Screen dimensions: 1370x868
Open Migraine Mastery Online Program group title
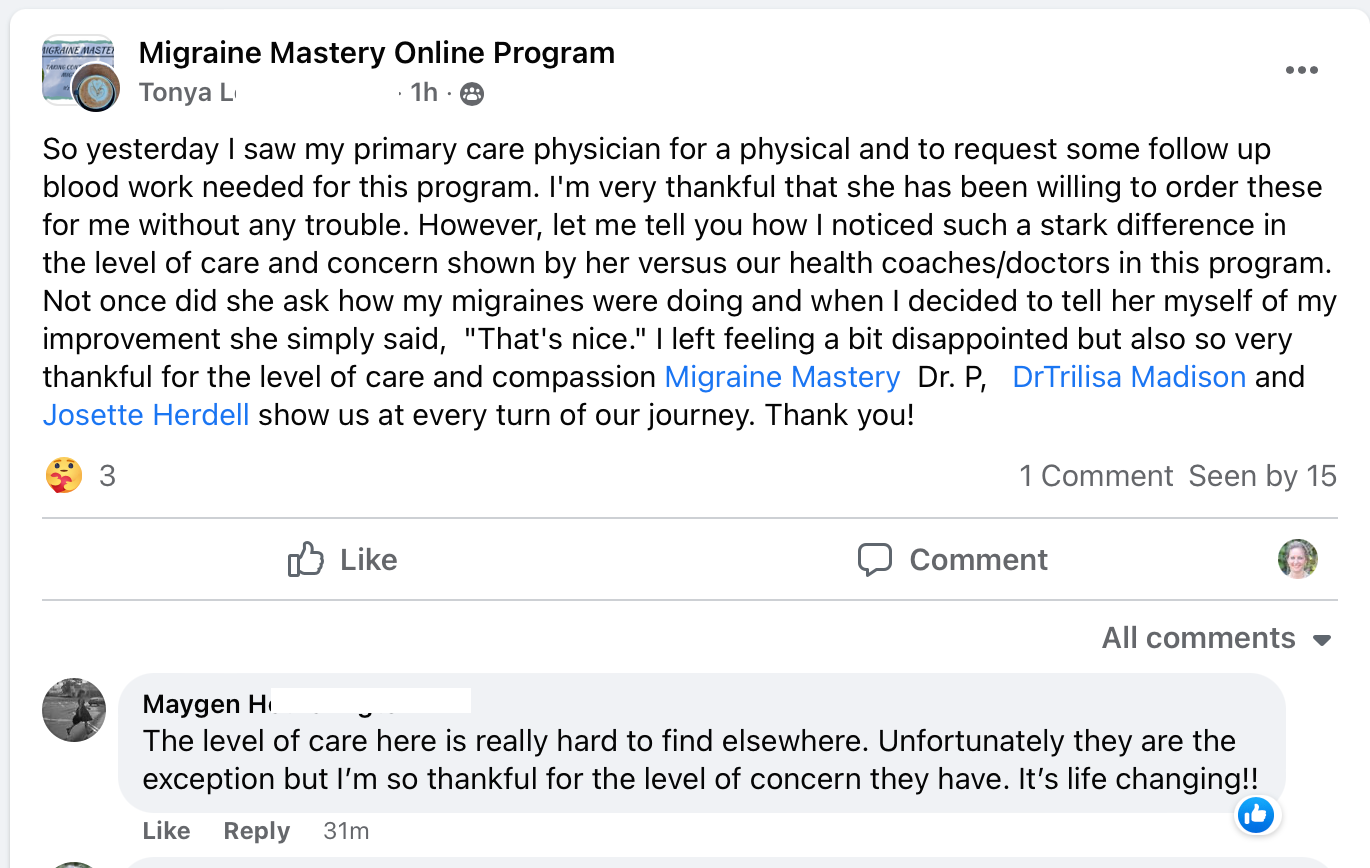pos(376,52)
